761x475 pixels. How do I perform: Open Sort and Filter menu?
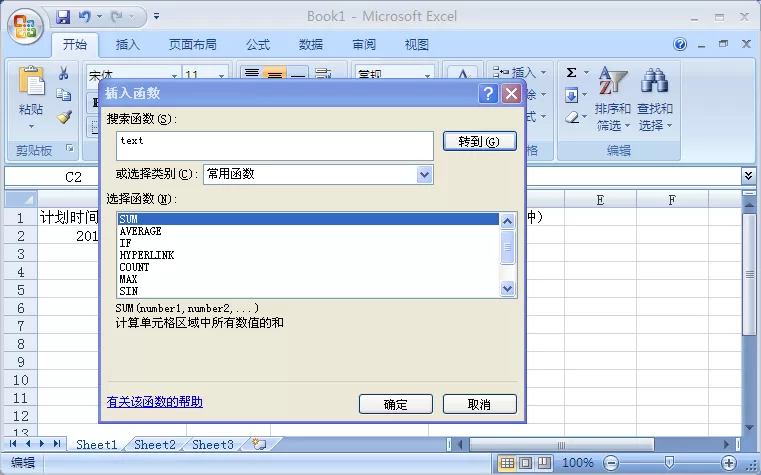coord(612,99)
